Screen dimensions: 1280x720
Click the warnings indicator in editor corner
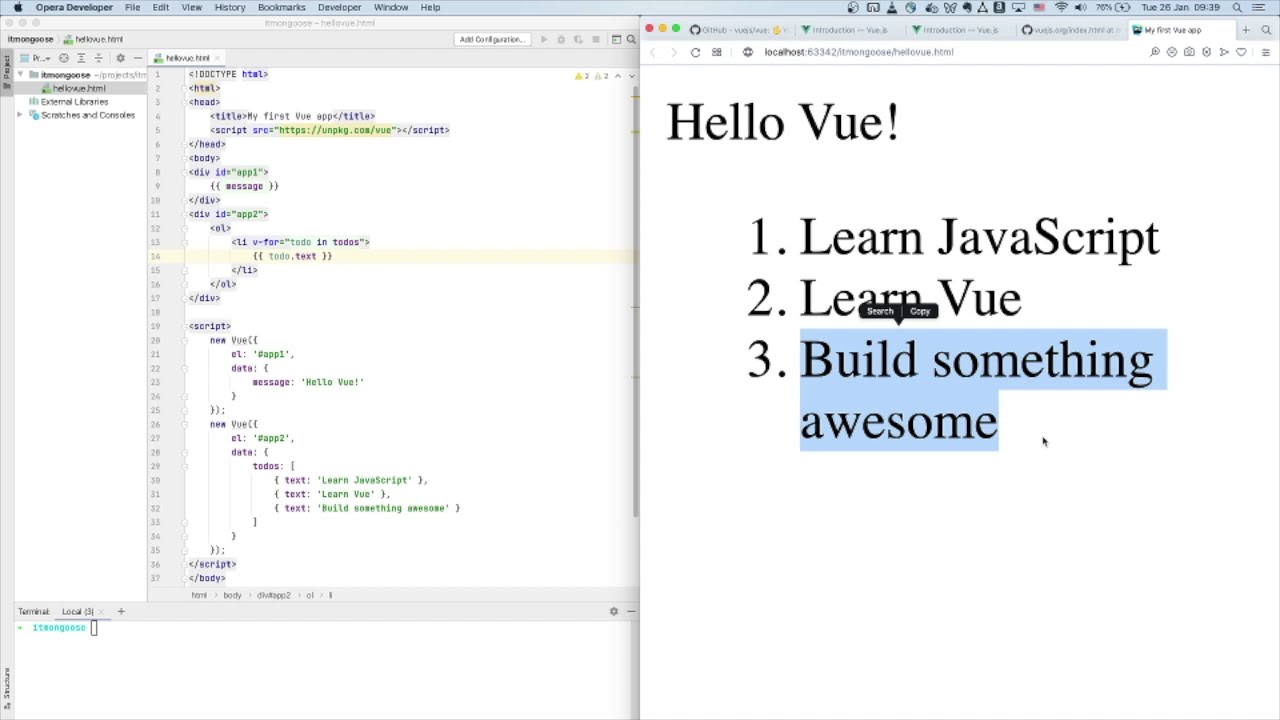tap(592, 76)
